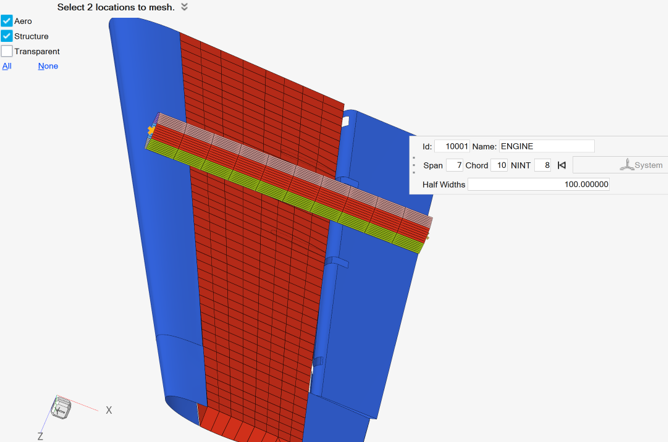Click the X axis label on triad
Viewport: 668px width, 442px height.
tap(109, 410)
